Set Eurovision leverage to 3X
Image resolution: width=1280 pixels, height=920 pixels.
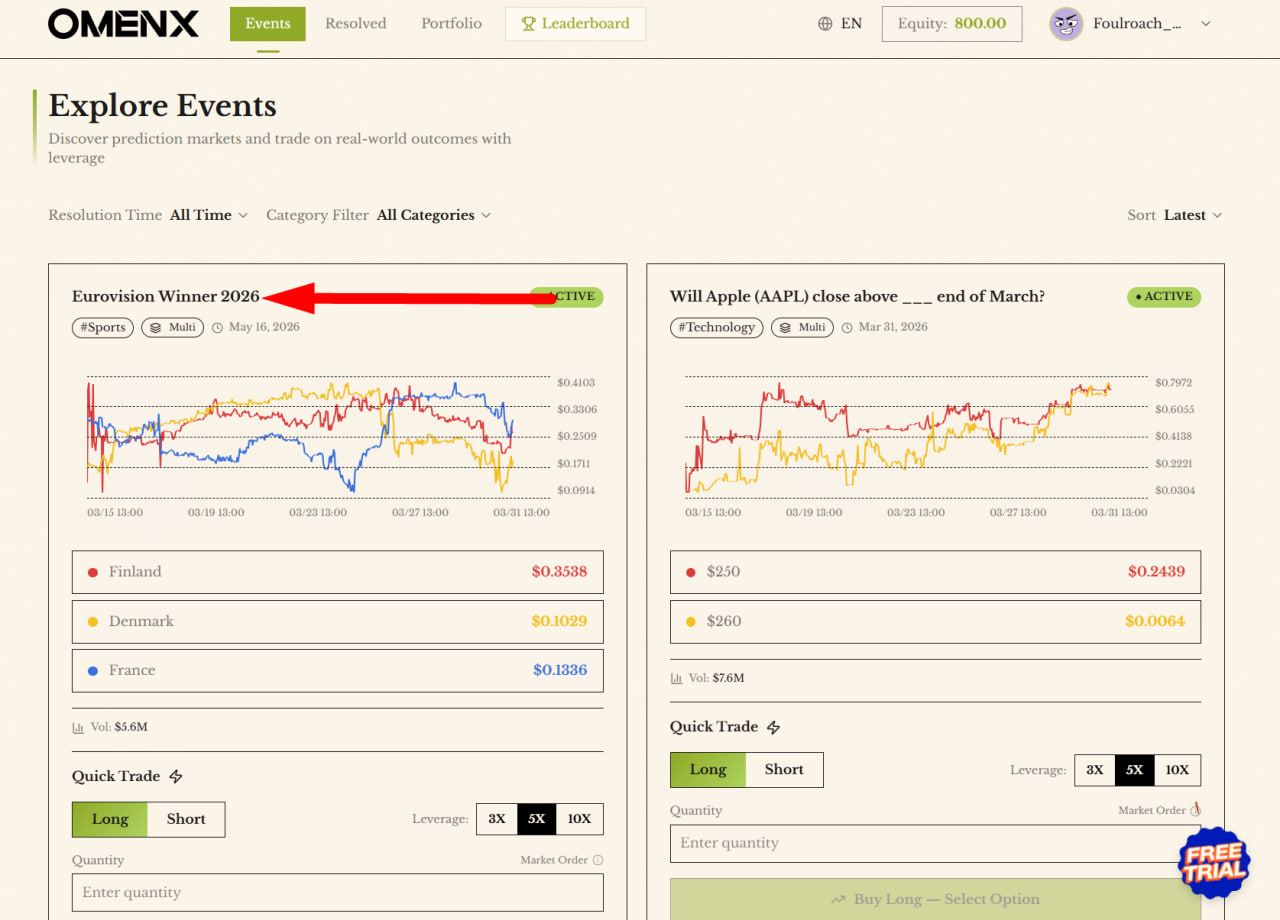pyautogui.click(x=497, y=819)
